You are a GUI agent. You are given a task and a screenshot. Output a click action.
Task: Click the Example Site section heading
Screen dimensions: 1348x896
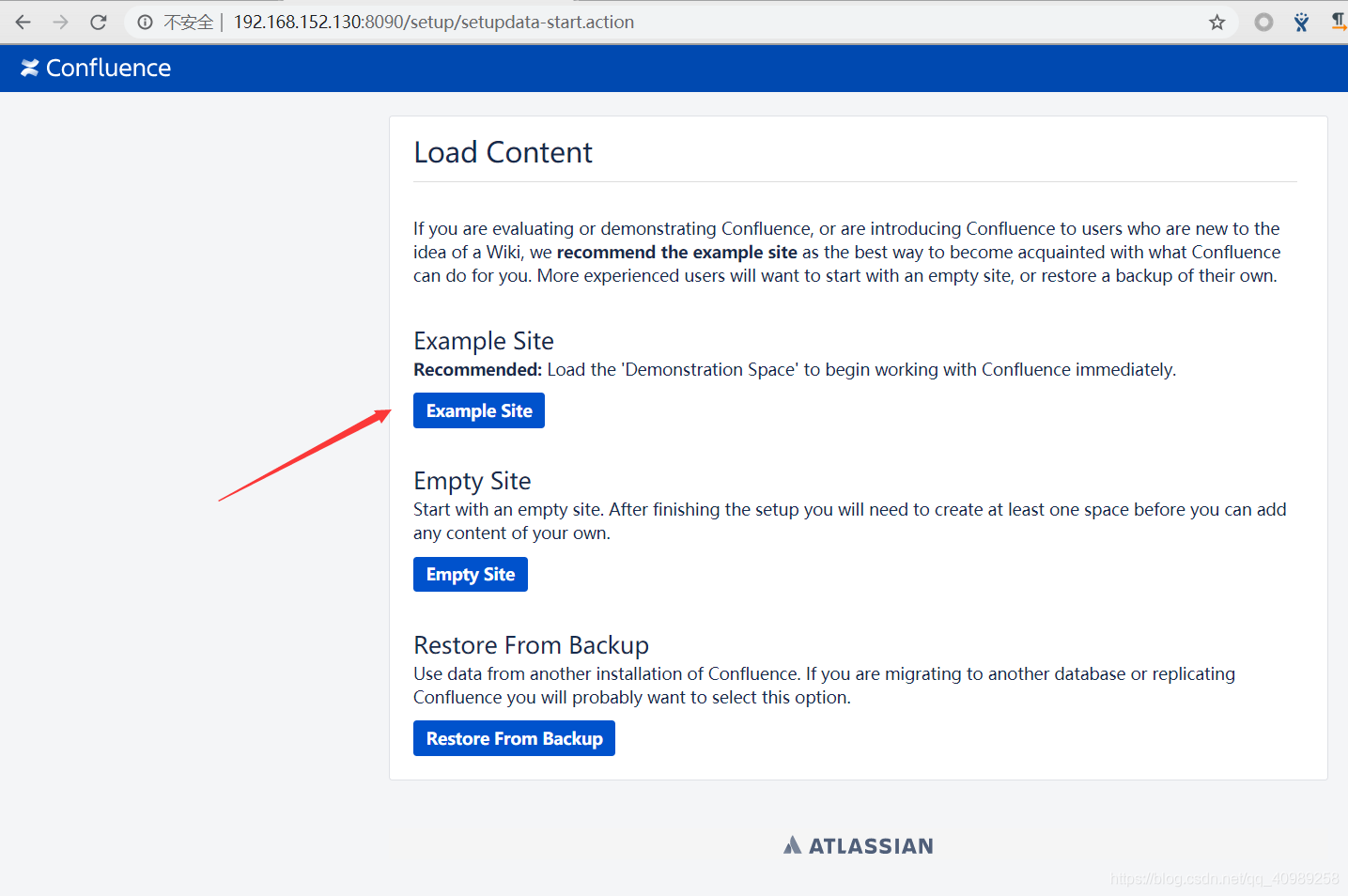[484, 341]
